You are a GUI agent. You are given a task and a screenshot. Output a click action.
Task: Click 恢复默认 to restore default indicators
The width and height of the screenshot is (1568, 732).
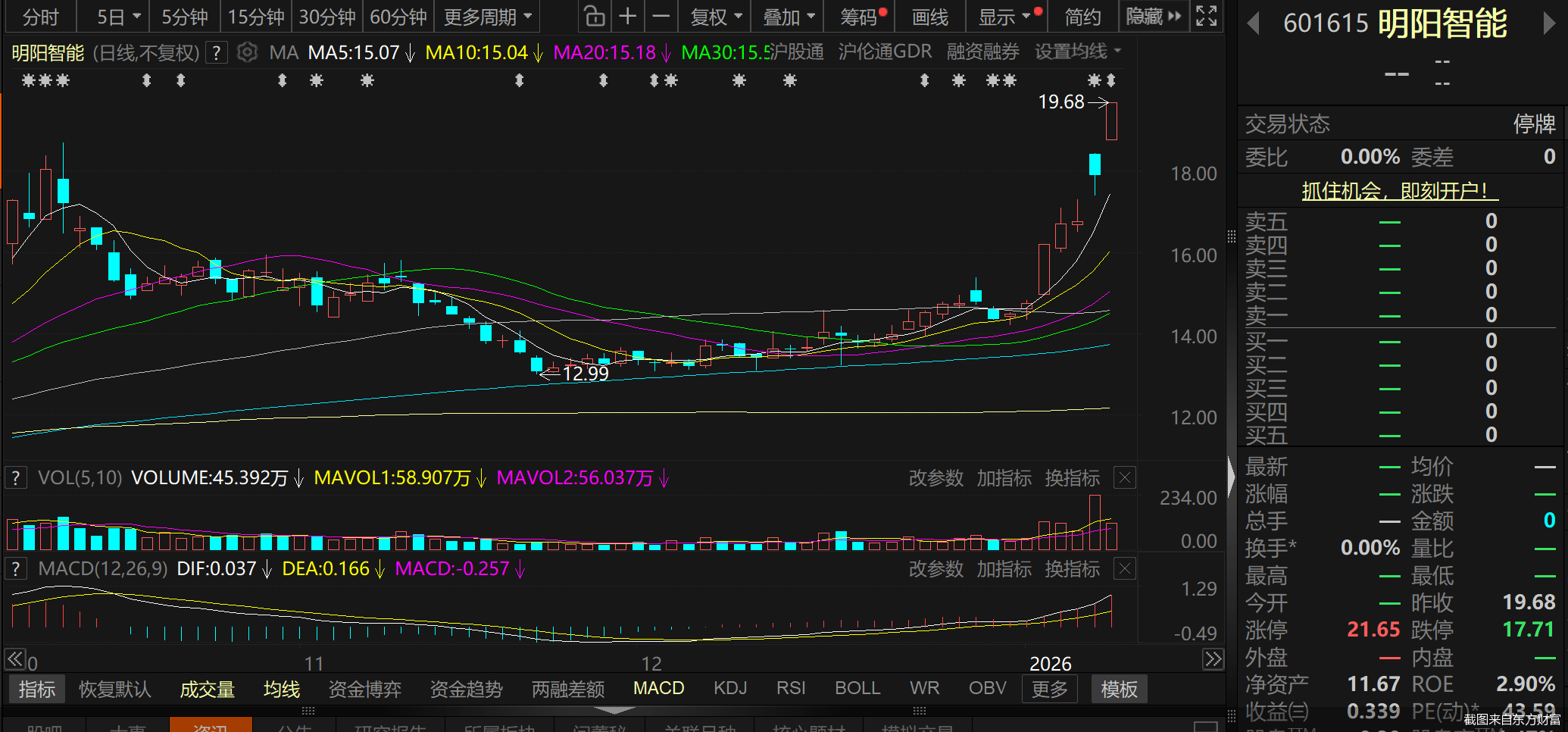(x=115, y=688)
